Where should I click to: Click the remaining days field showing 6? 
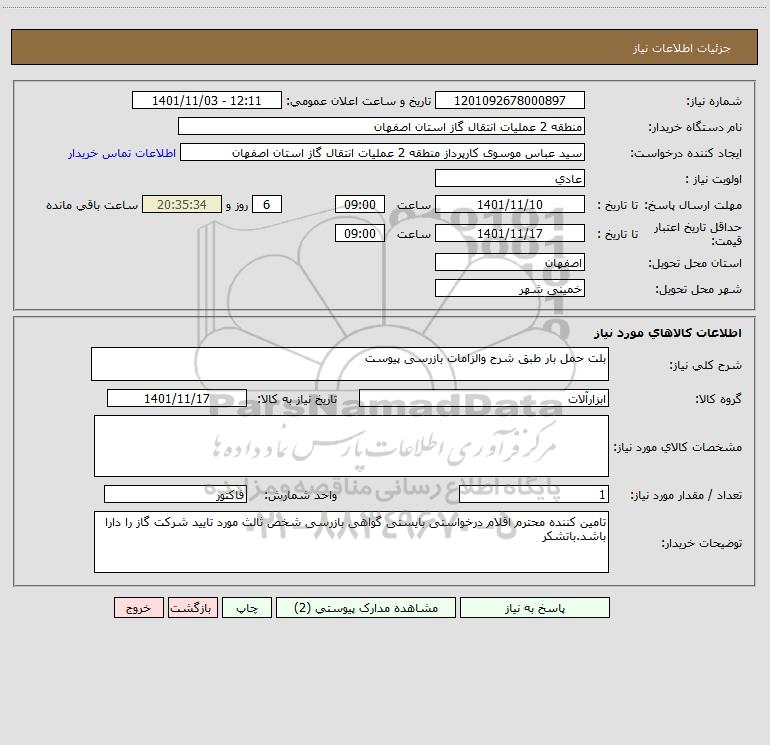(x=267, y=204)
